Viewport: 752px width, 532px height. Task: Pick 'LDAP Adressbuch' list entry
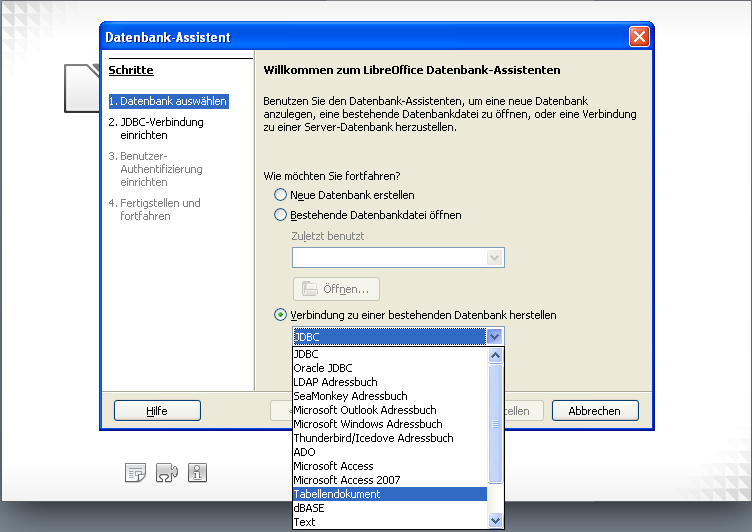pyautogui.click(x=390, y=382)
